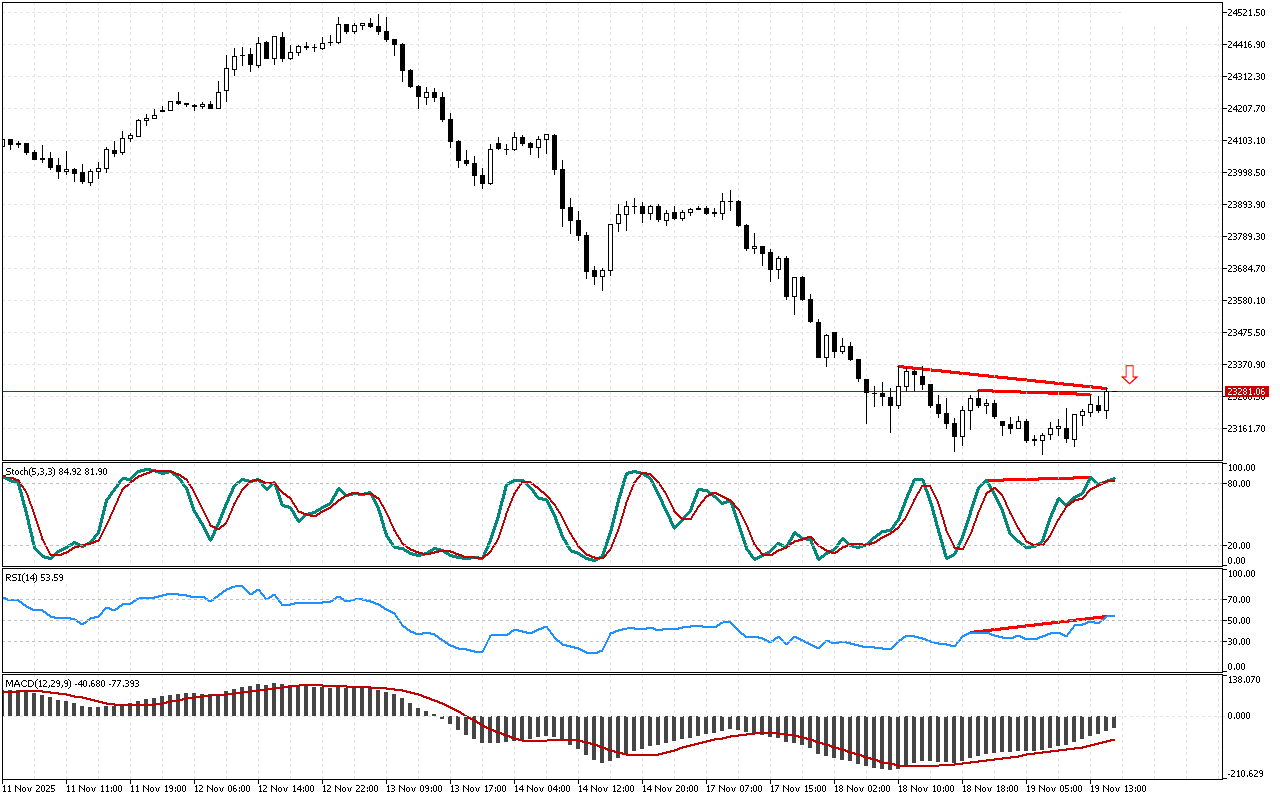The image size is (1280, 800).
Task: Click the red down arrow marker
Action: [1129, 375]
